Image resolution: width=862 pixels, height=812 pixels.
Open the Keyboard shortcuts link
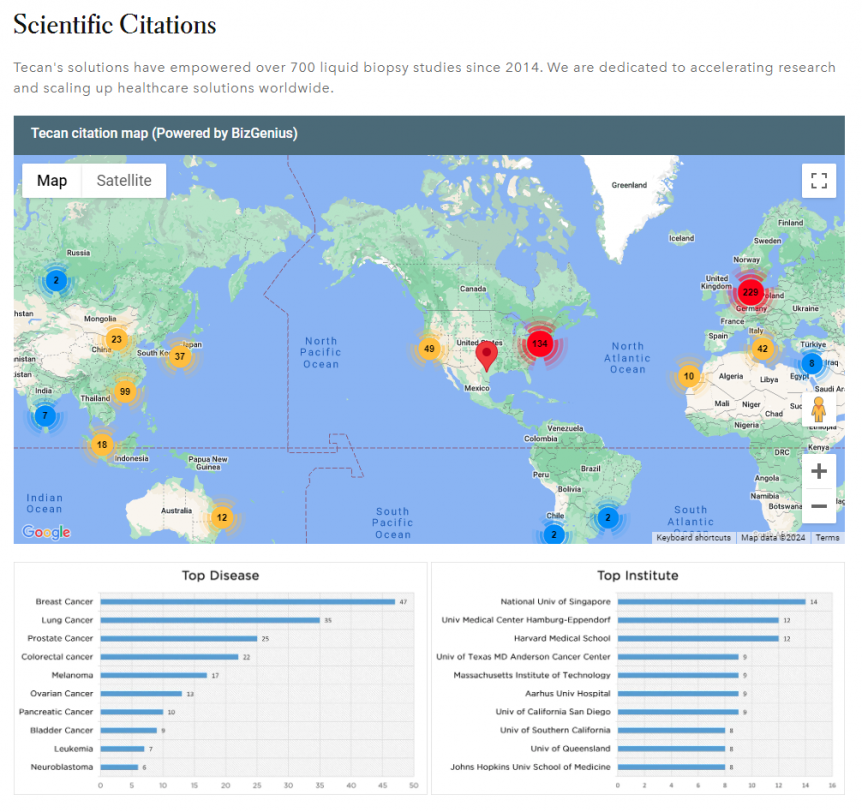click(x=693, y=538)
